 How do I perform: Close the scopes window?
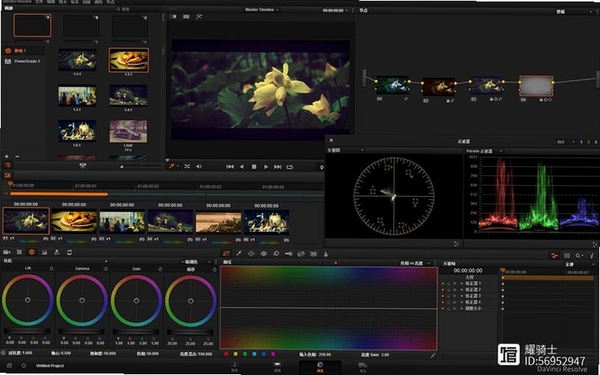331,140
